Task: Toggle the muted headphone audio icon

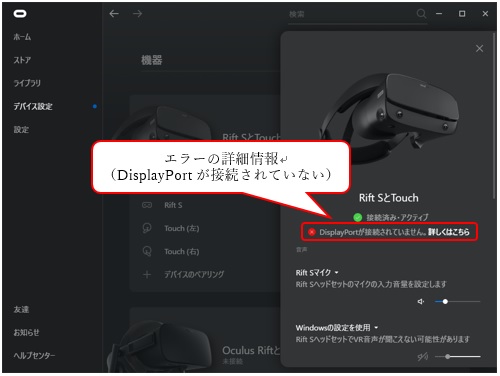Action: click(422, 357)
